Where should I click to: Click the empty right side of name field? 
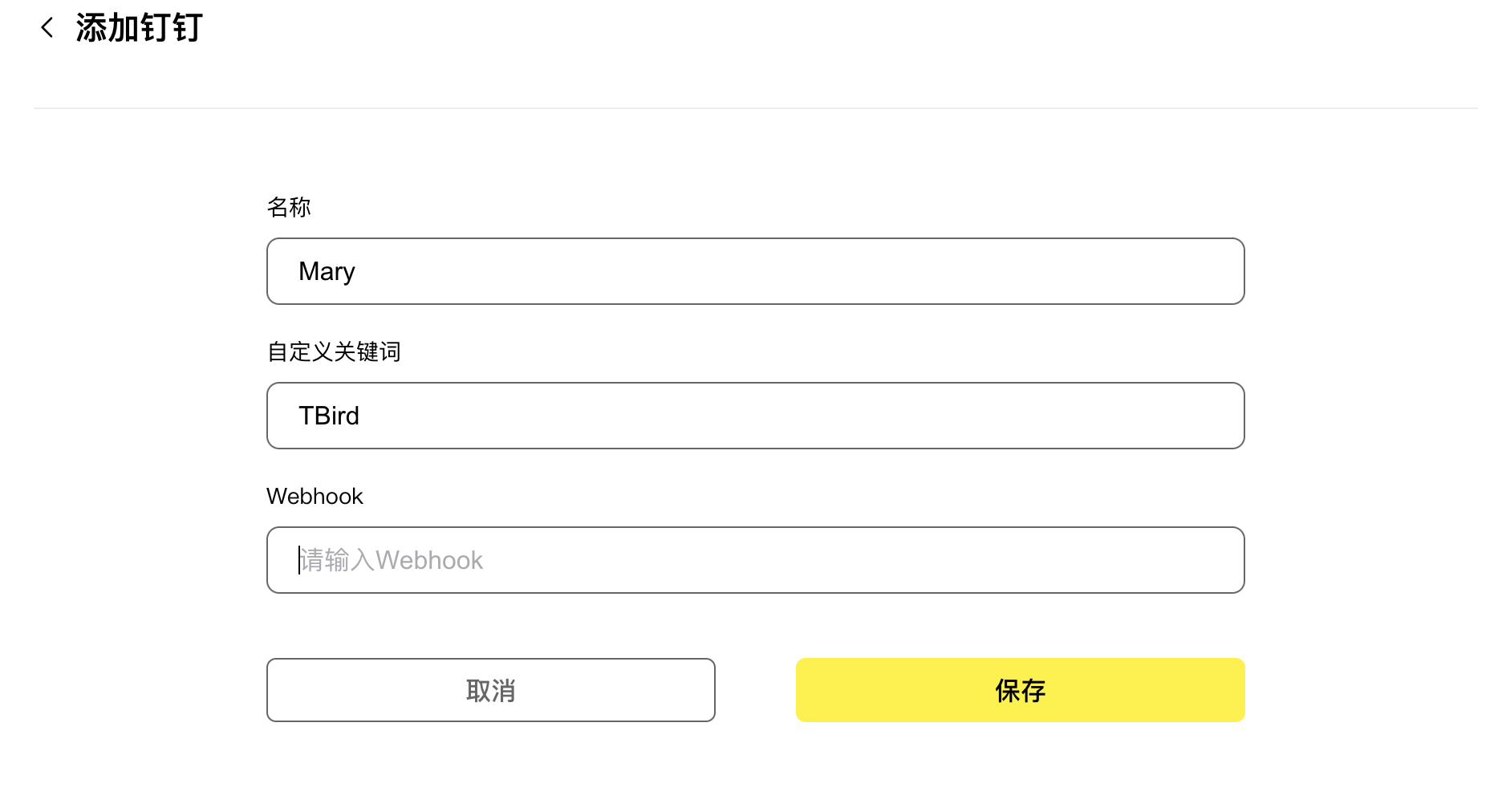coord(1043,271)
